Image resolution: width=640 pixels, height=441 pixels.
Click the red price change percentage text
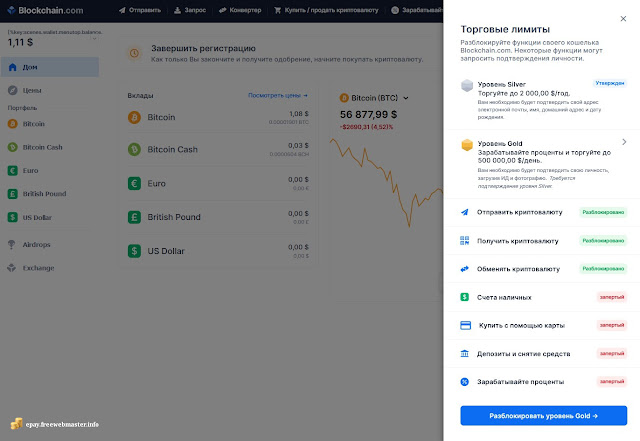click(x=366, y=127)
